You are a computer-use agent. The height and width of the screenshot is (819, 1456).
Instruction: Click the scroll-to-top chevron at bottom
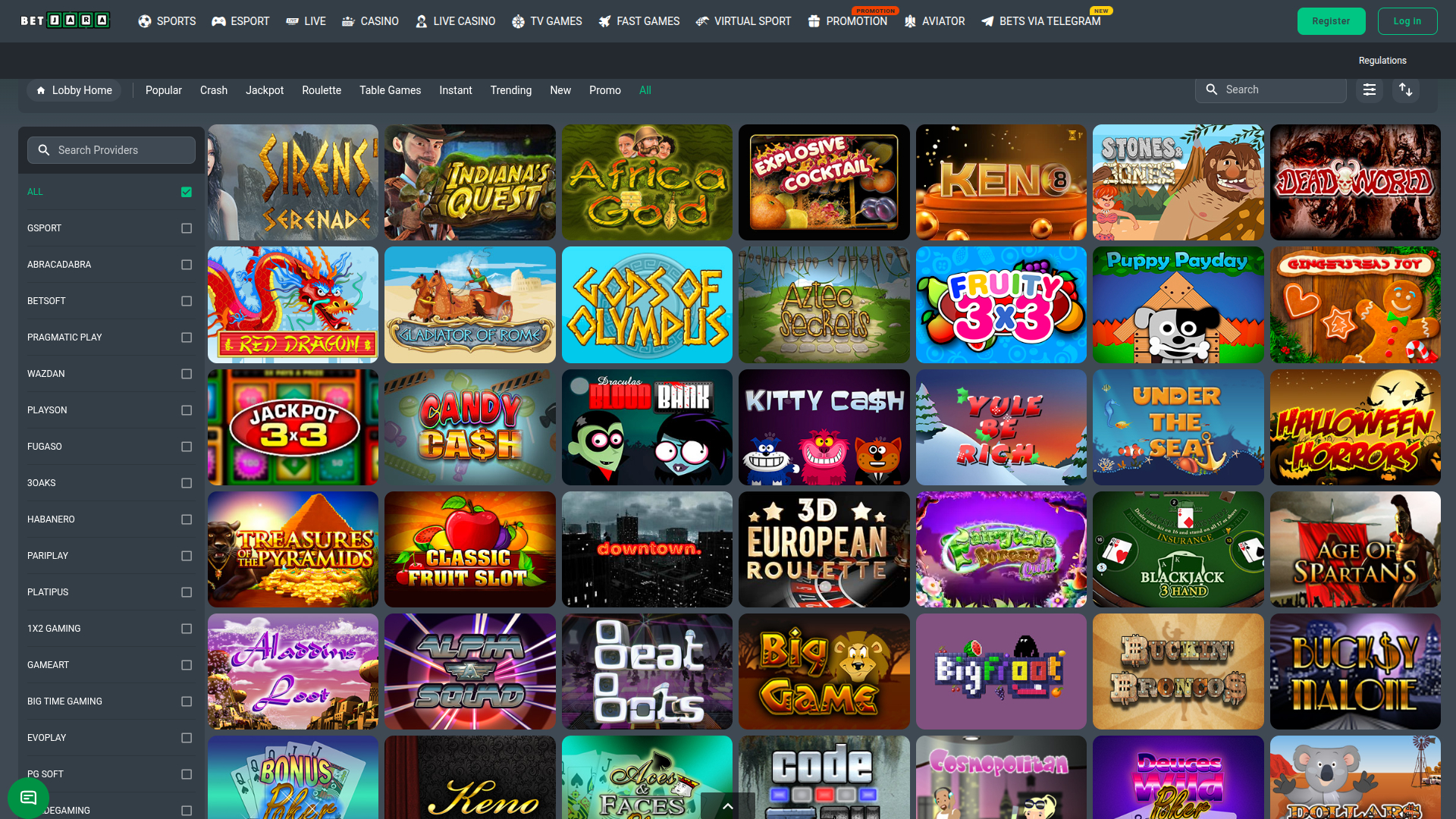[x=727, y=806]
